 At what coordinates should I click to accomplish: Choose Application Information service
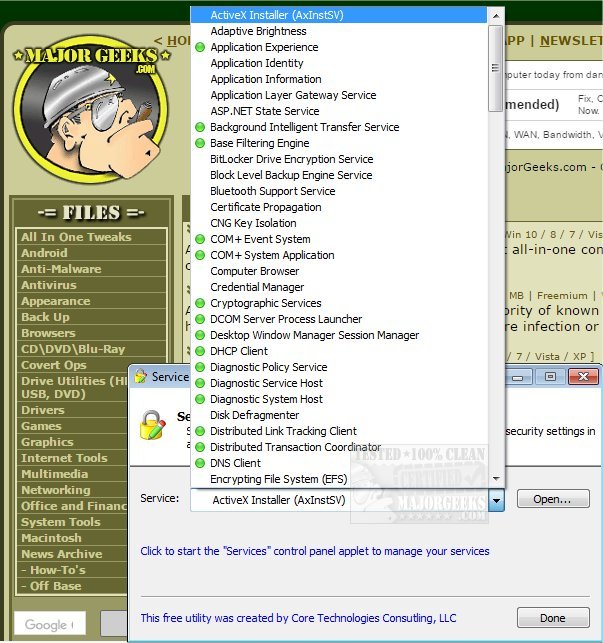[x=339, y=79]
